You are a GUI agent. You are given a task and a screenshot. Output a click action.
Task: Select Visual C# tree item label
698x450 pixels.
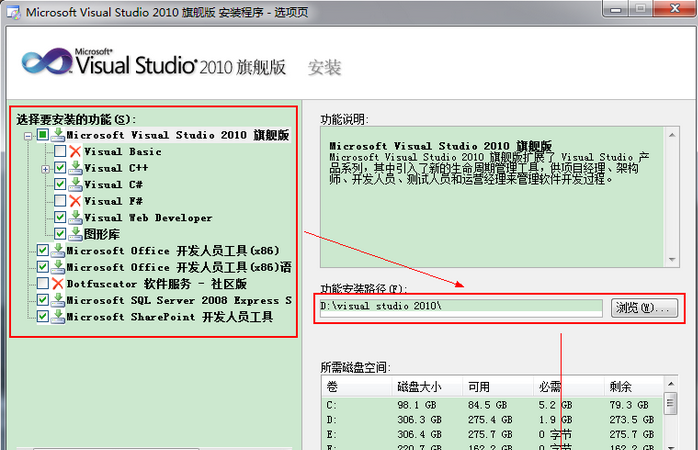[x=114, y=184]
